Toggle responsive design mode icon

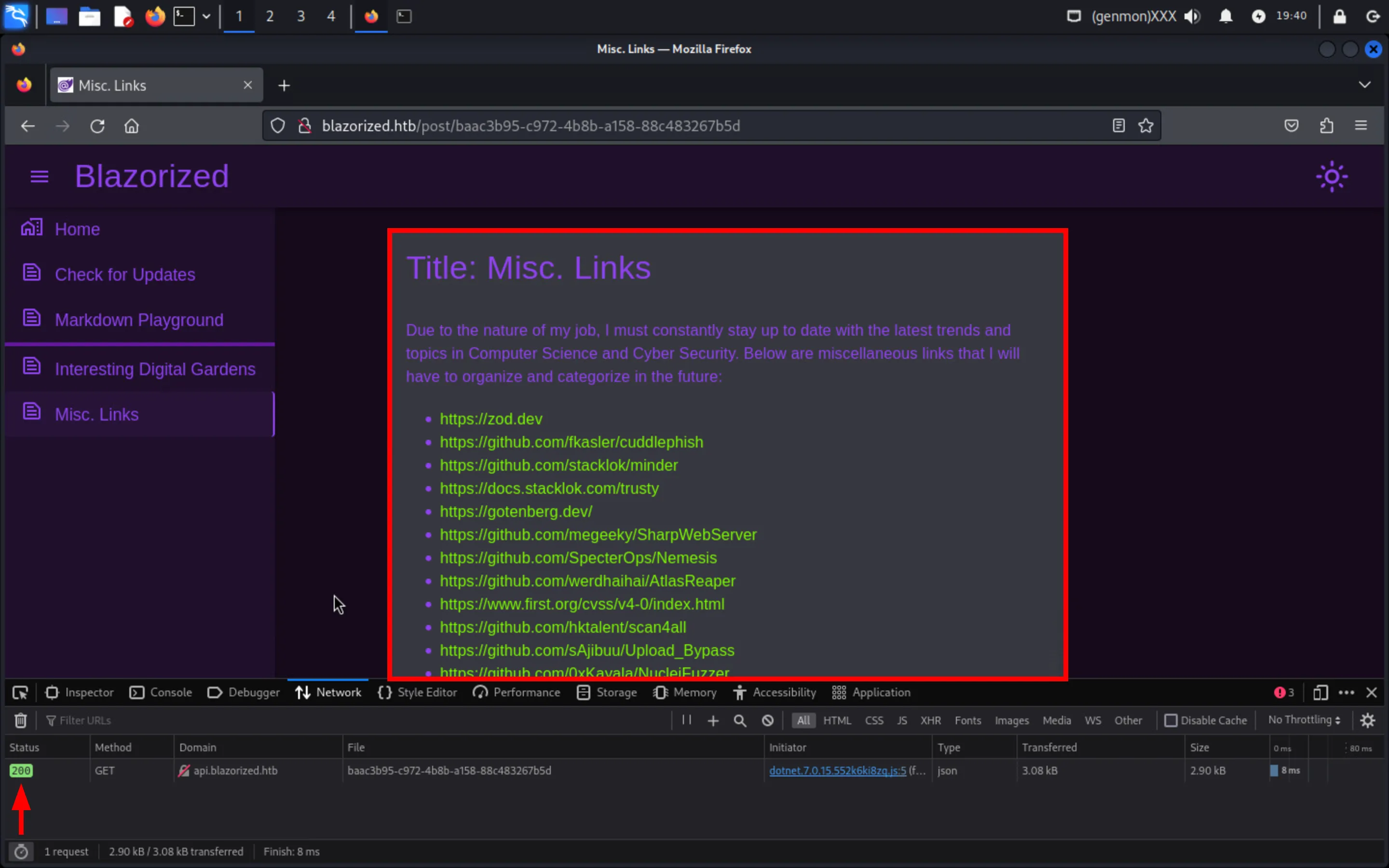point(1321,692)
